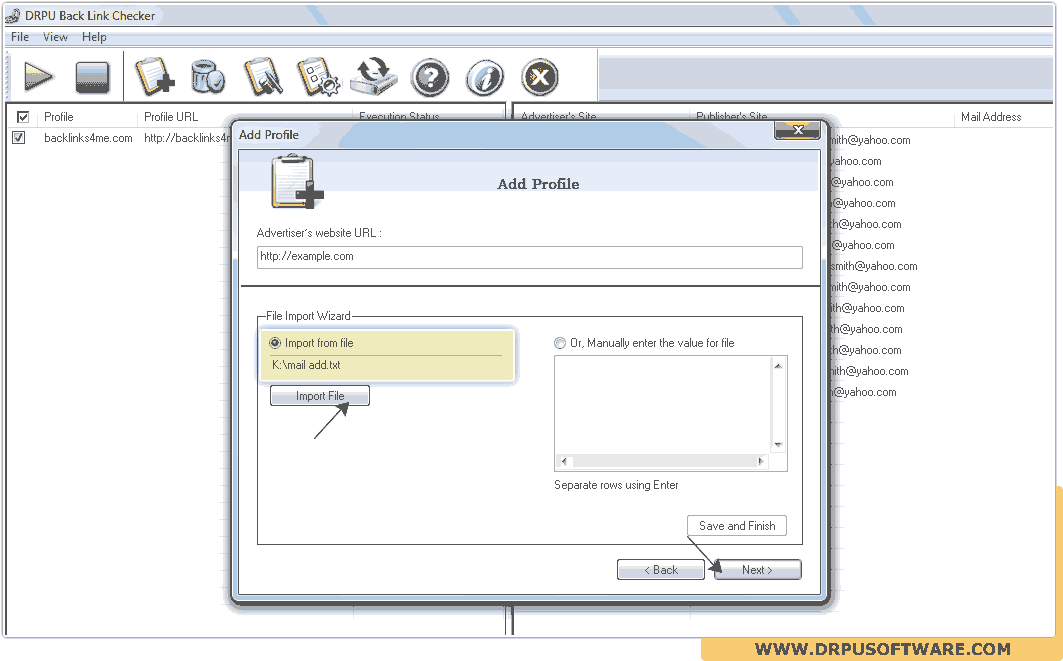This screenshot has height=661, width=1063.
Task: Click the refresh/update drive icon
Action: (374, 76)
